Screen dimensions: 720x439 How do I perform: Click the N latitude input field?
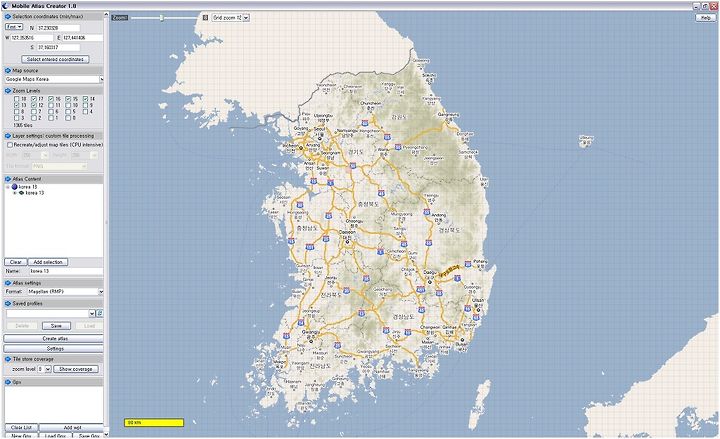(58, 28)
